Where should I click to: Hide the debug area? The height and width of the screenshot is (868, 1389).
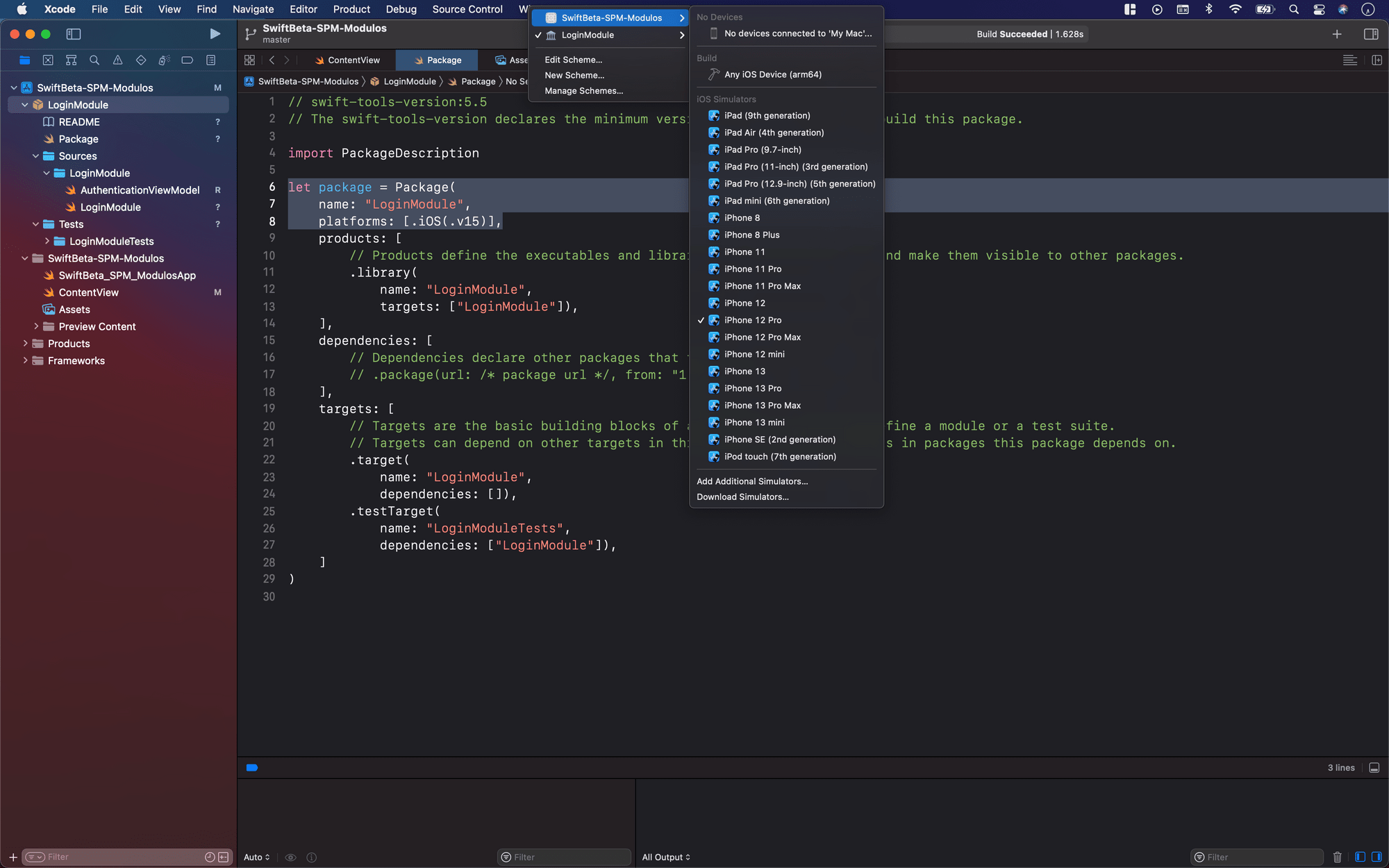1374,767
